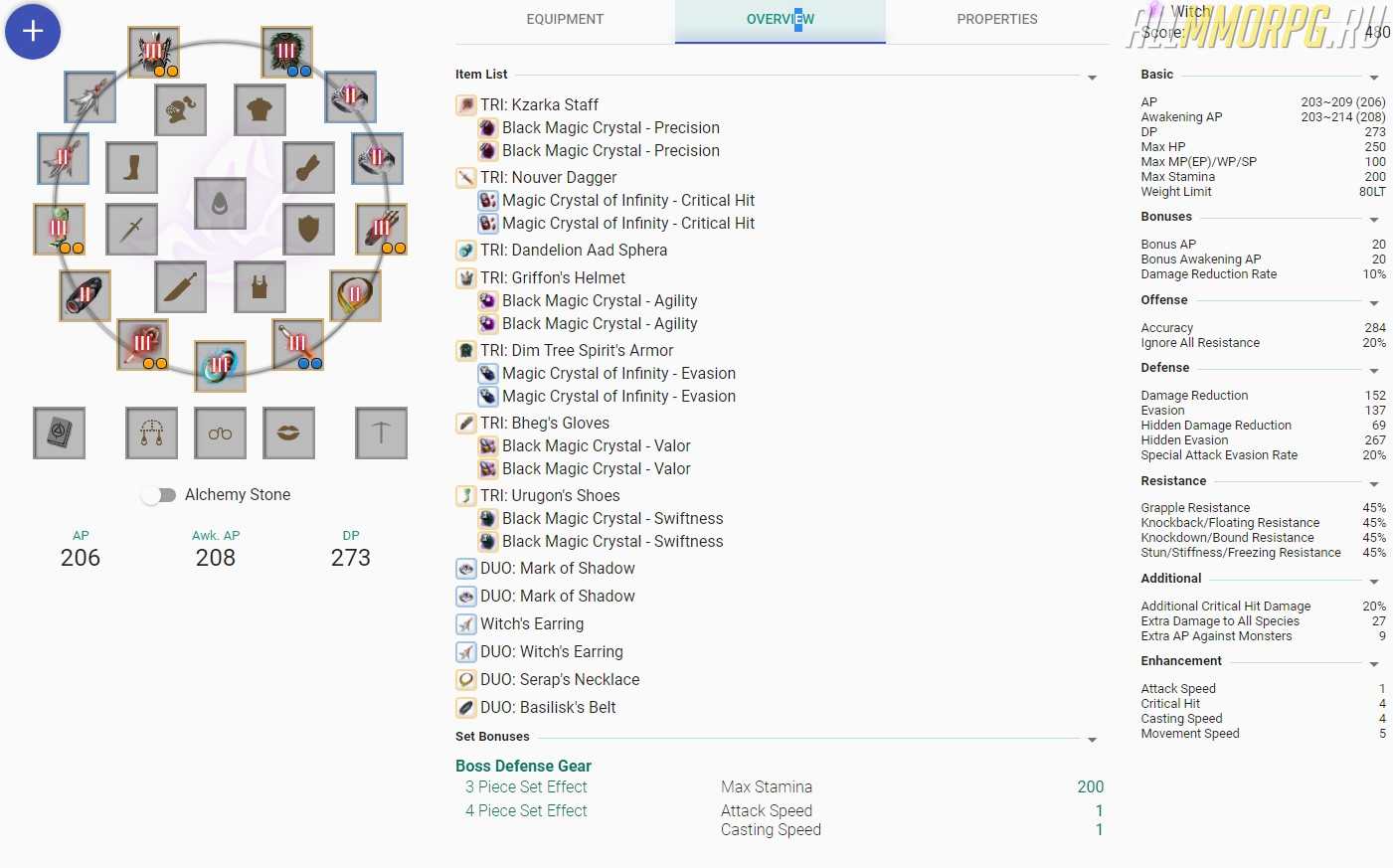1393x868 pixels.
Task: Collapse the Item List section
Action: [x=1093, y=77]
